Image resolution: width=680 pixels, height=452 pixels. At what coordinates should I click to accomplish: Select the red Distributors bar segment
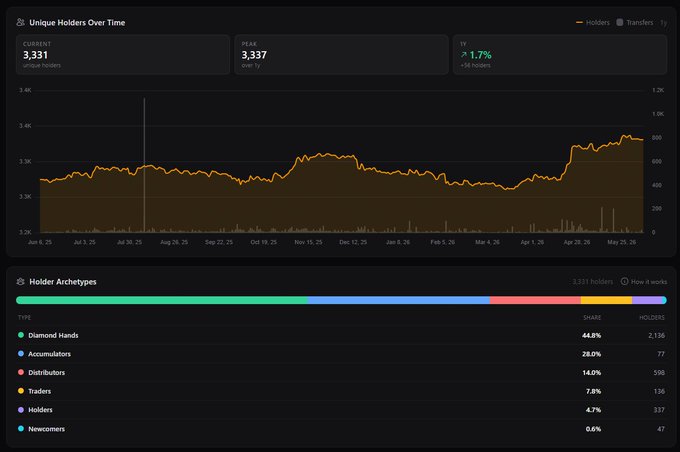pyautogui.click(x=535, y=300)
